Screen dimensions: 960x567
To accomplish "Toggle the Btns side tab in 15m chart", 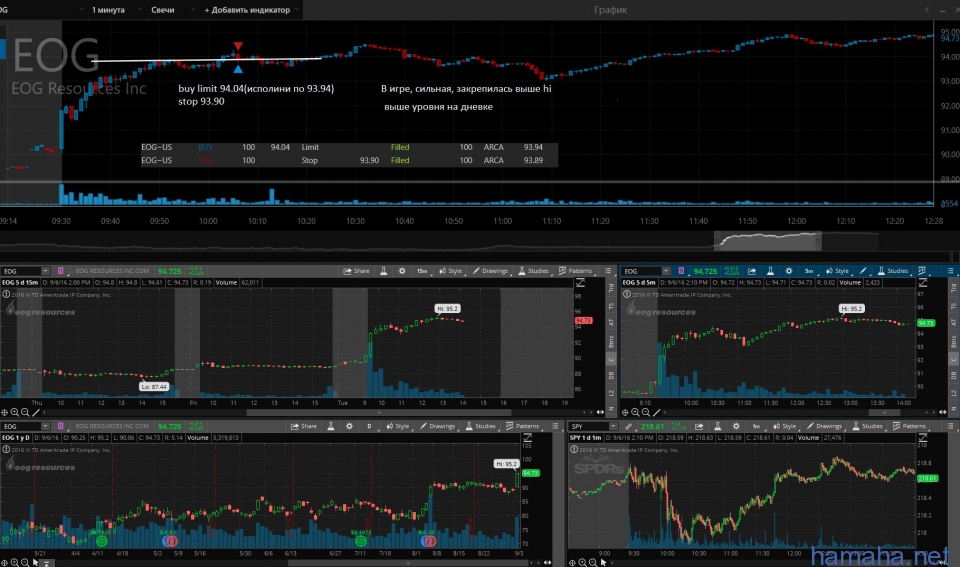I will 611,341.
